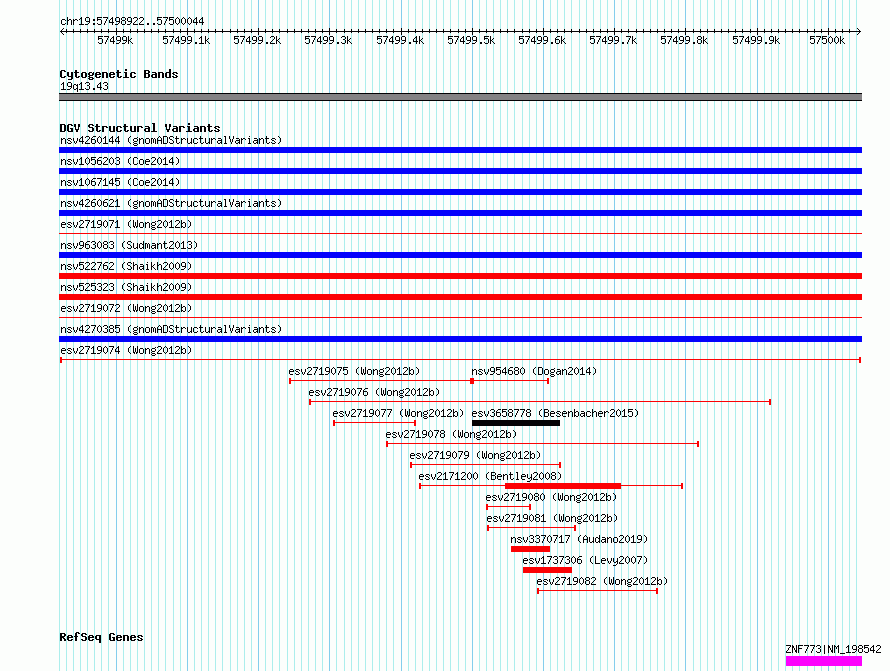The image size is (890, 671).
Task: Open the nsv1067145 (Coe2014) variant
Action: [x=120, y=182]
